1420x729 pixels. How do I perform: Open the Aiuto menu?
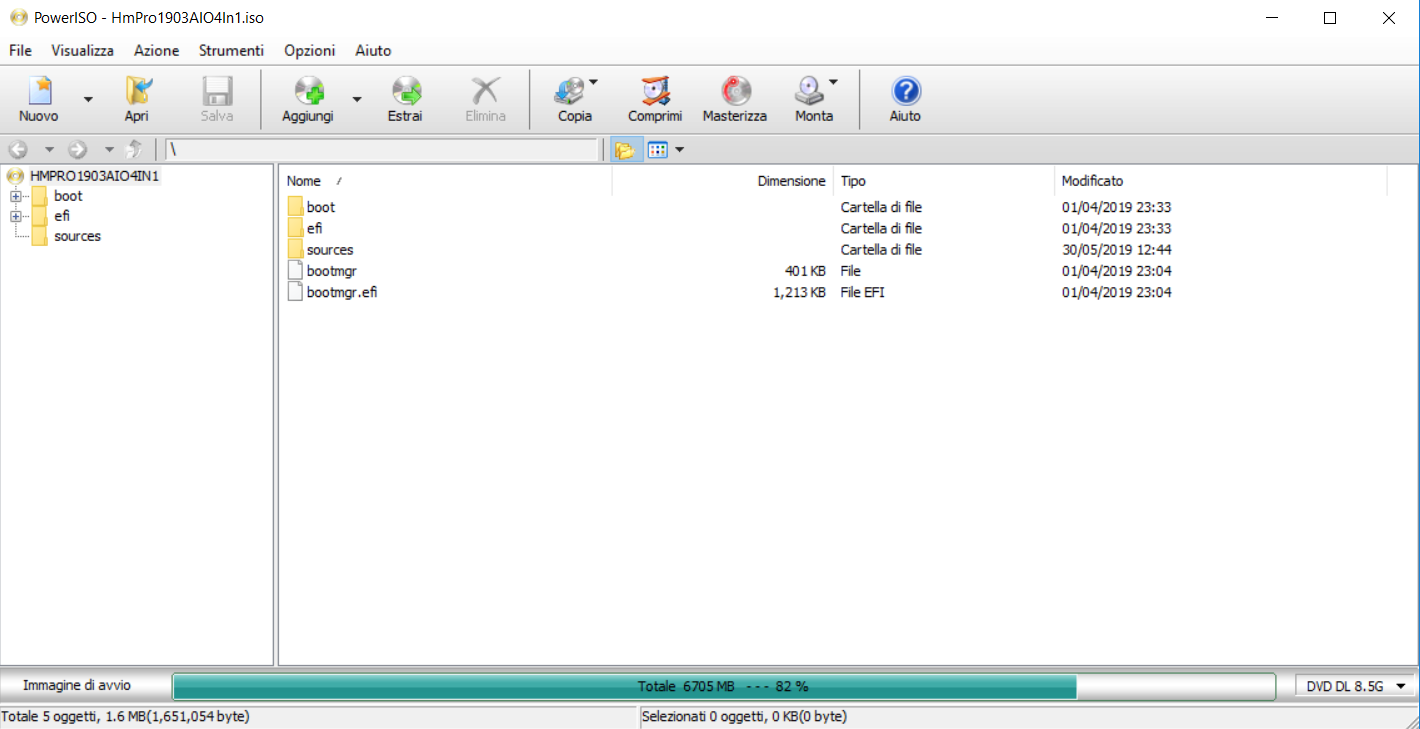pos(373,50)
